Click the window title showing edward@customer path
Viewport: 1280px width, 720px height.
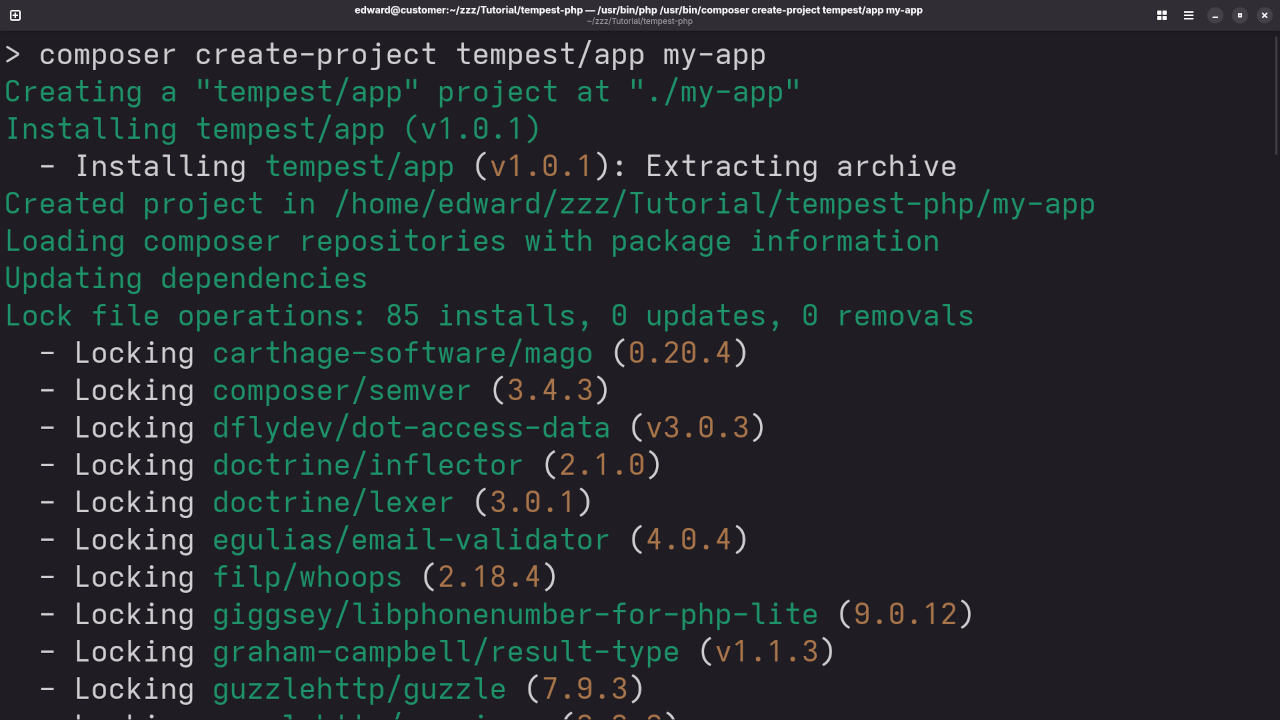pyautogui.click(x=638, y=10)
